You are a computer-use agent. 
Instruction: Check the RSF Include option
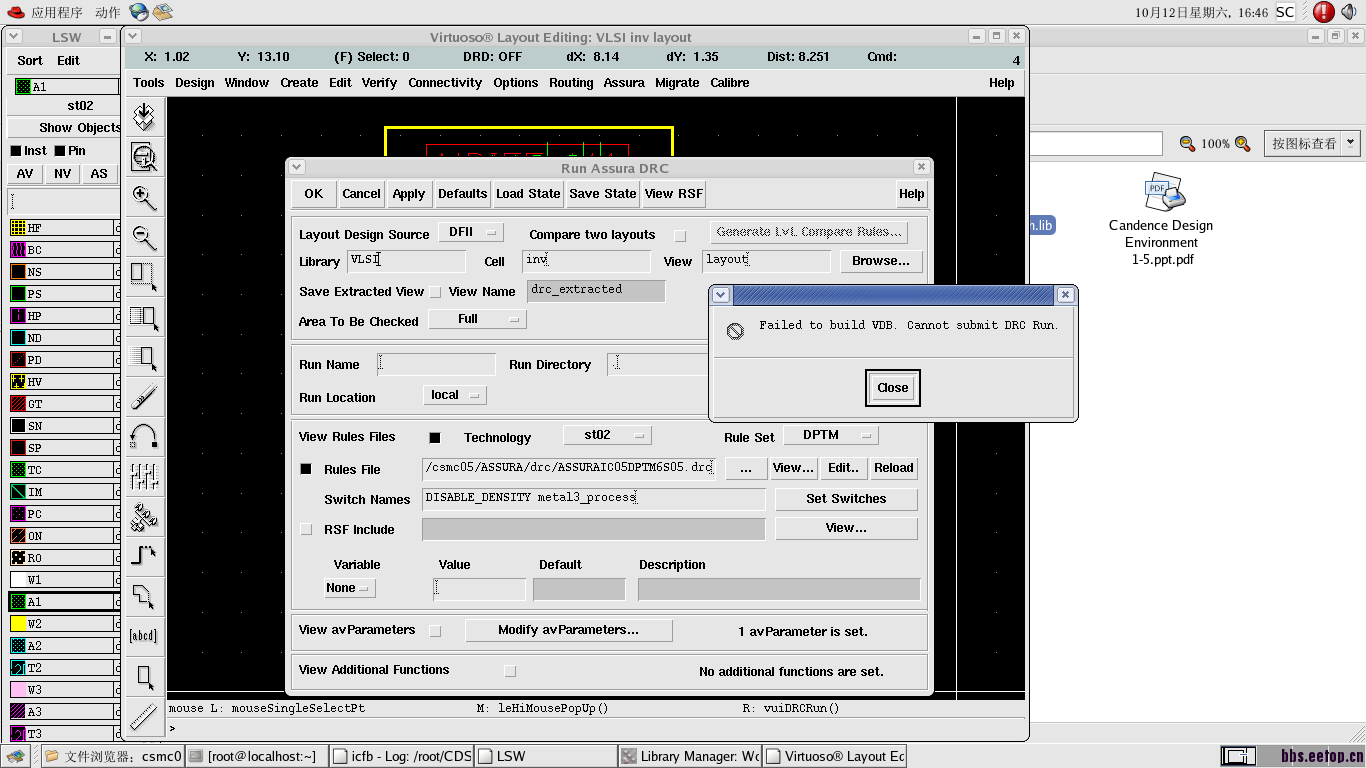[306, 530]
